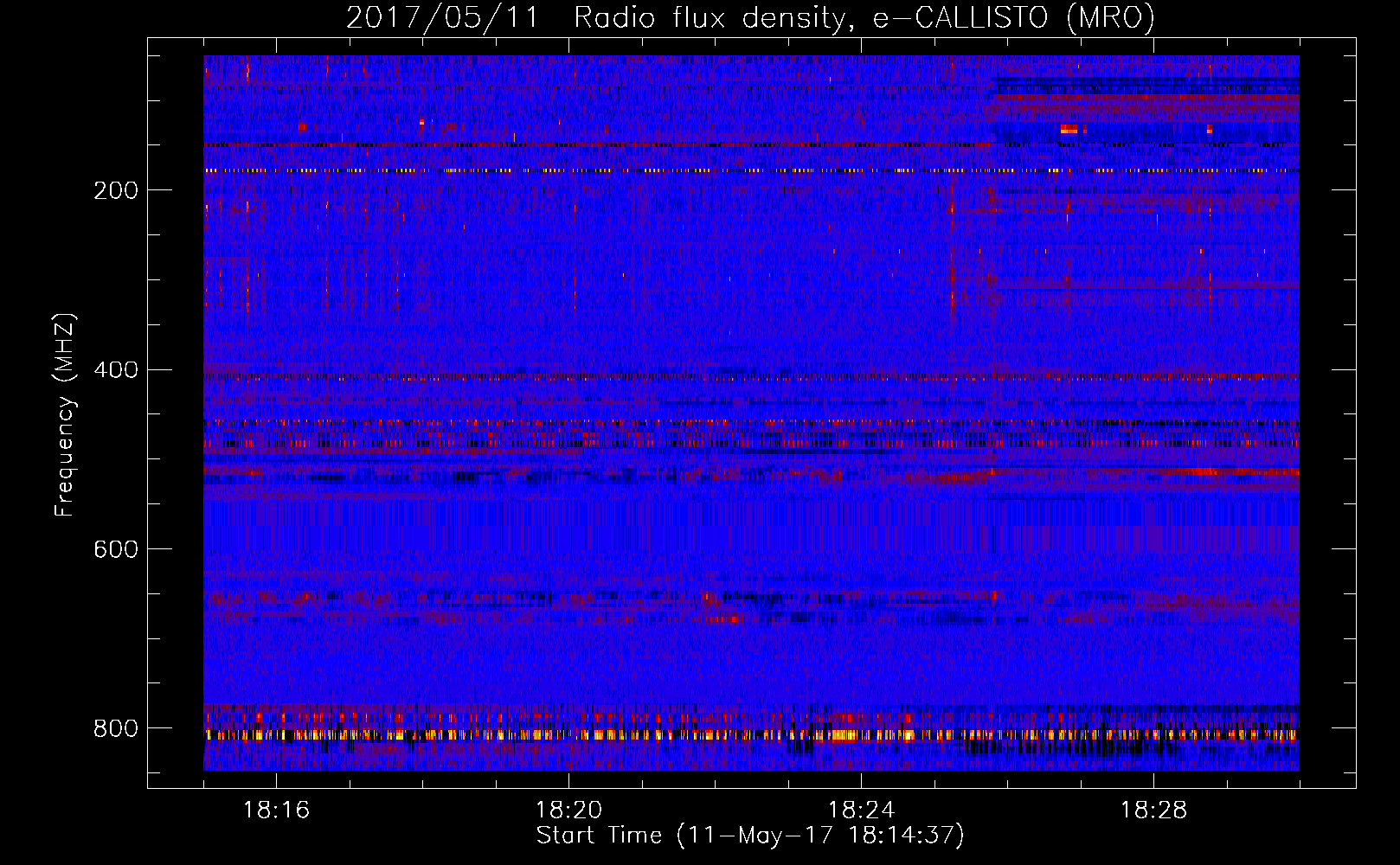Viewport: 1400px width, 865px height.
Task: Click the "Start Time (11-May-17 18:14:37)" axis label
Action: coord(750,836)
